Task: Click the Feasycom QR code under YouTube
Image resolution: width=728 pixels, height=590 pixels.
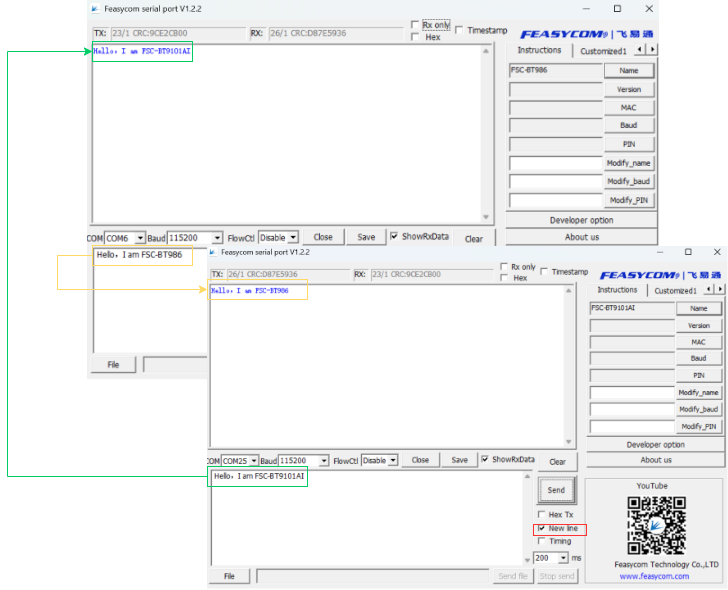Action: [656, 525]
